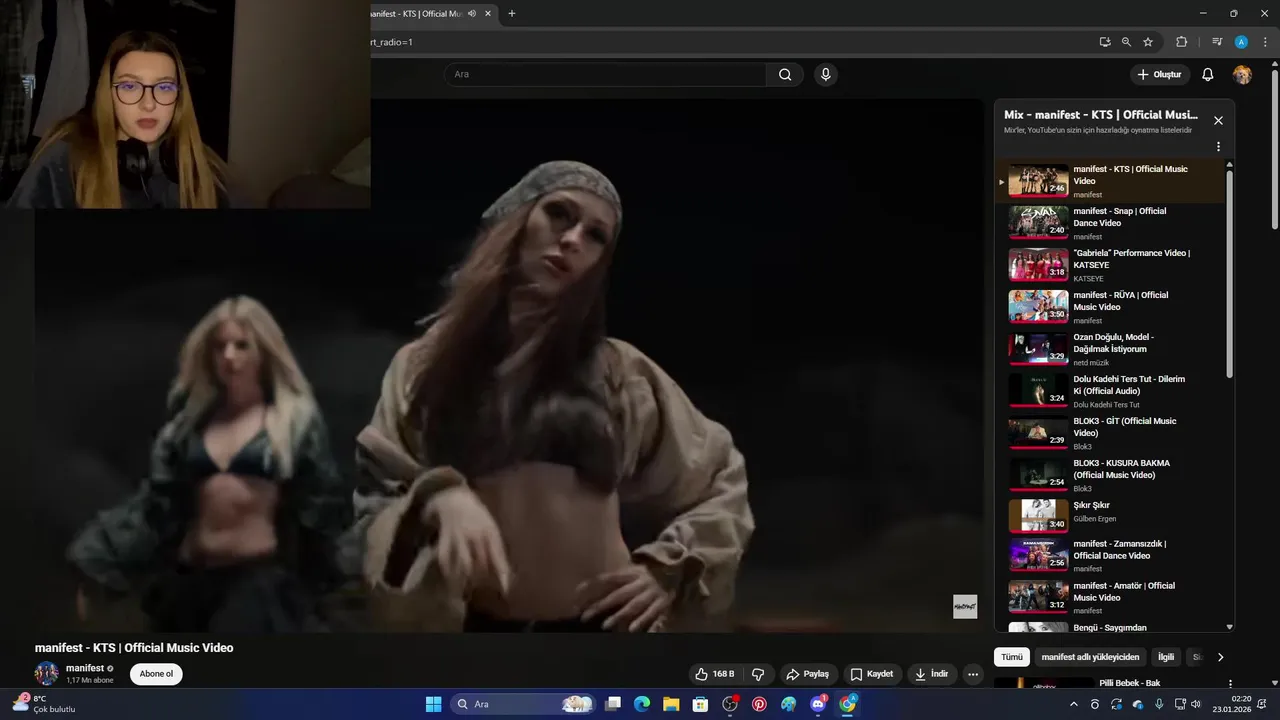The image size is (1280, 720).
Task: Click the zoom magnifier icon in address bar
Action: click(x=1126, y=42)
